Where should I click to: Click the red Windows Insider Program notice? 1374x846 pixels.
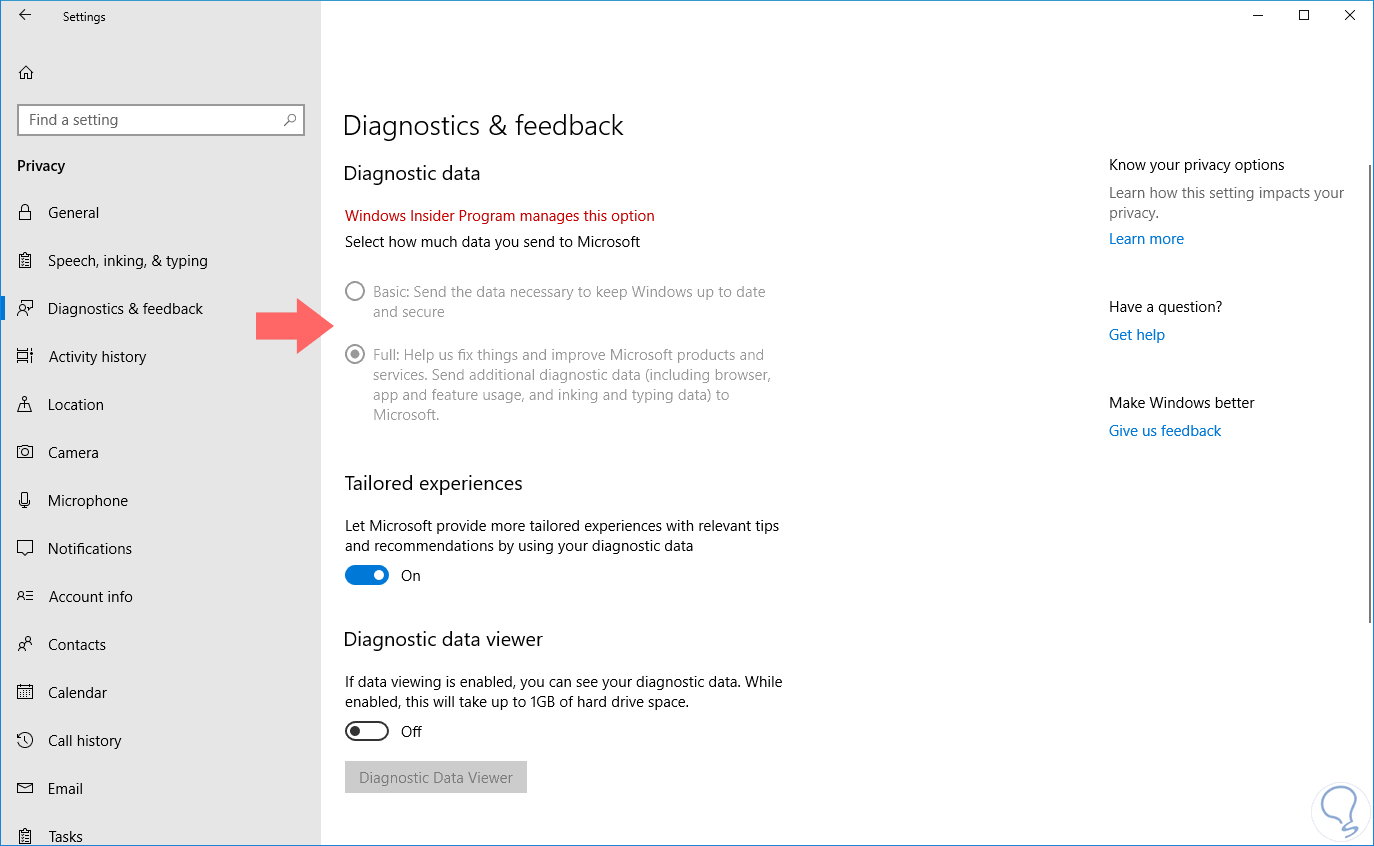pyautogui.click(x=500, y=216)
